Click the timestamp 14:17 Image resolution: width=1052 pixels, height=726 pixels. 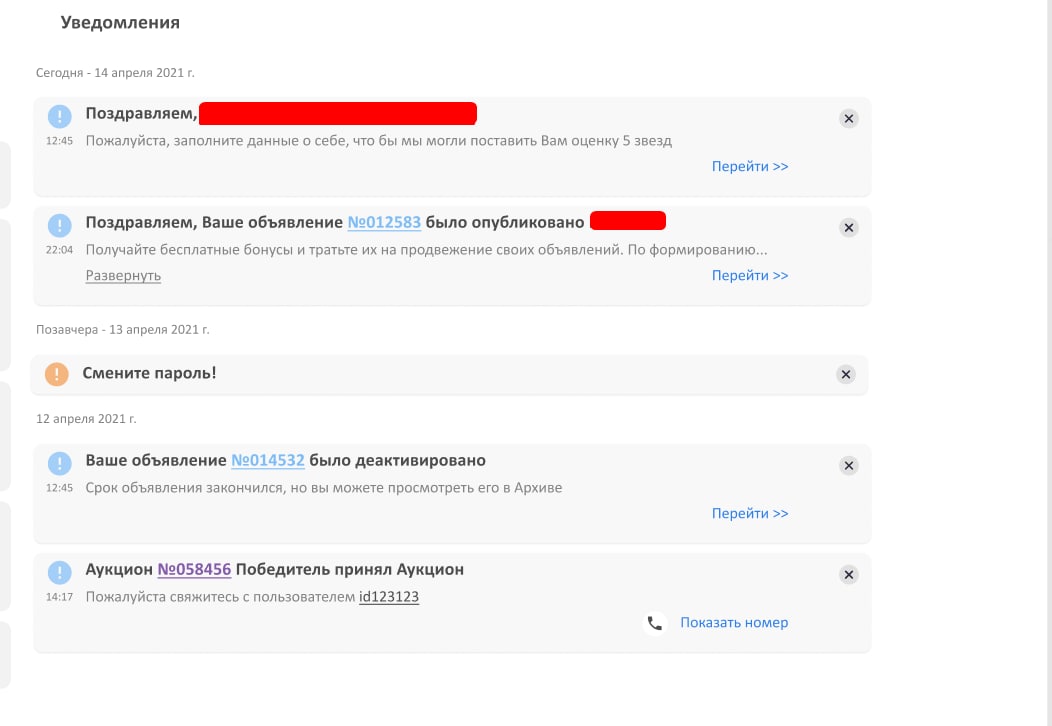coord(59,597)
